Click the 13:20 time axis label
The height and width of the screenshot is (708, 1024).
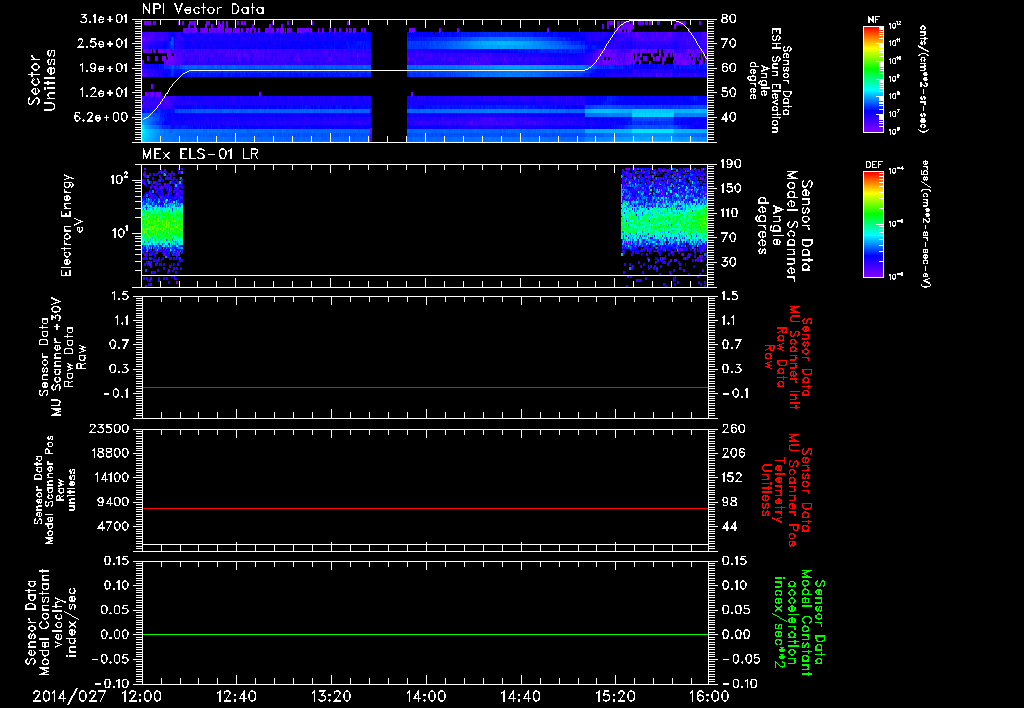point(331,696)
